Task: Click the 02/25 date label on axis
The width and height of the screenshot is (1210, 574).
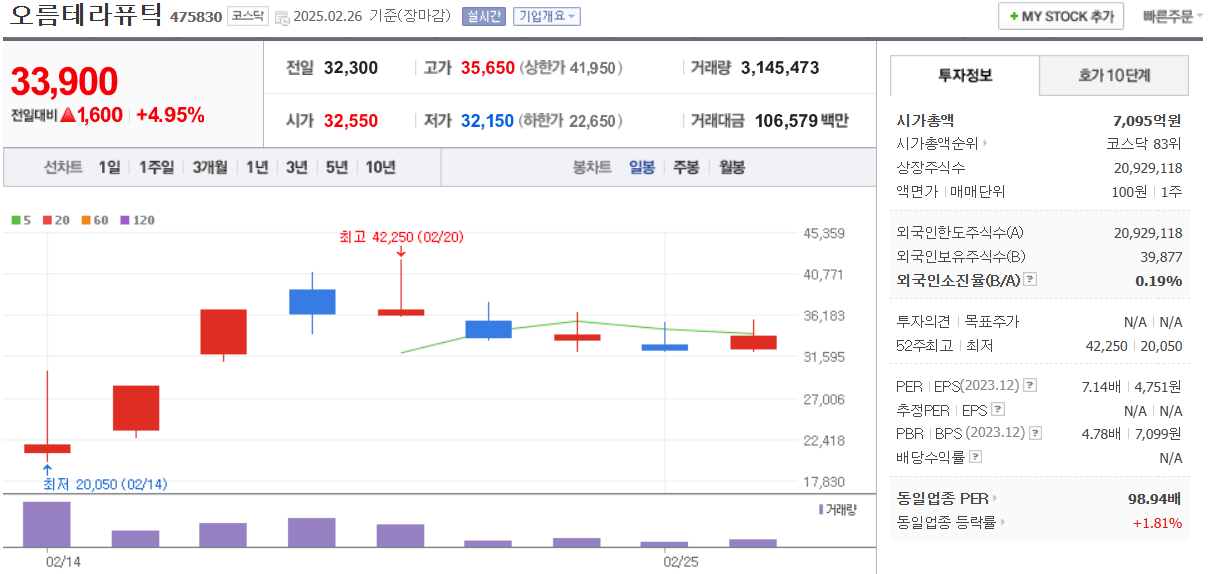Action: (x=681, y=562)
